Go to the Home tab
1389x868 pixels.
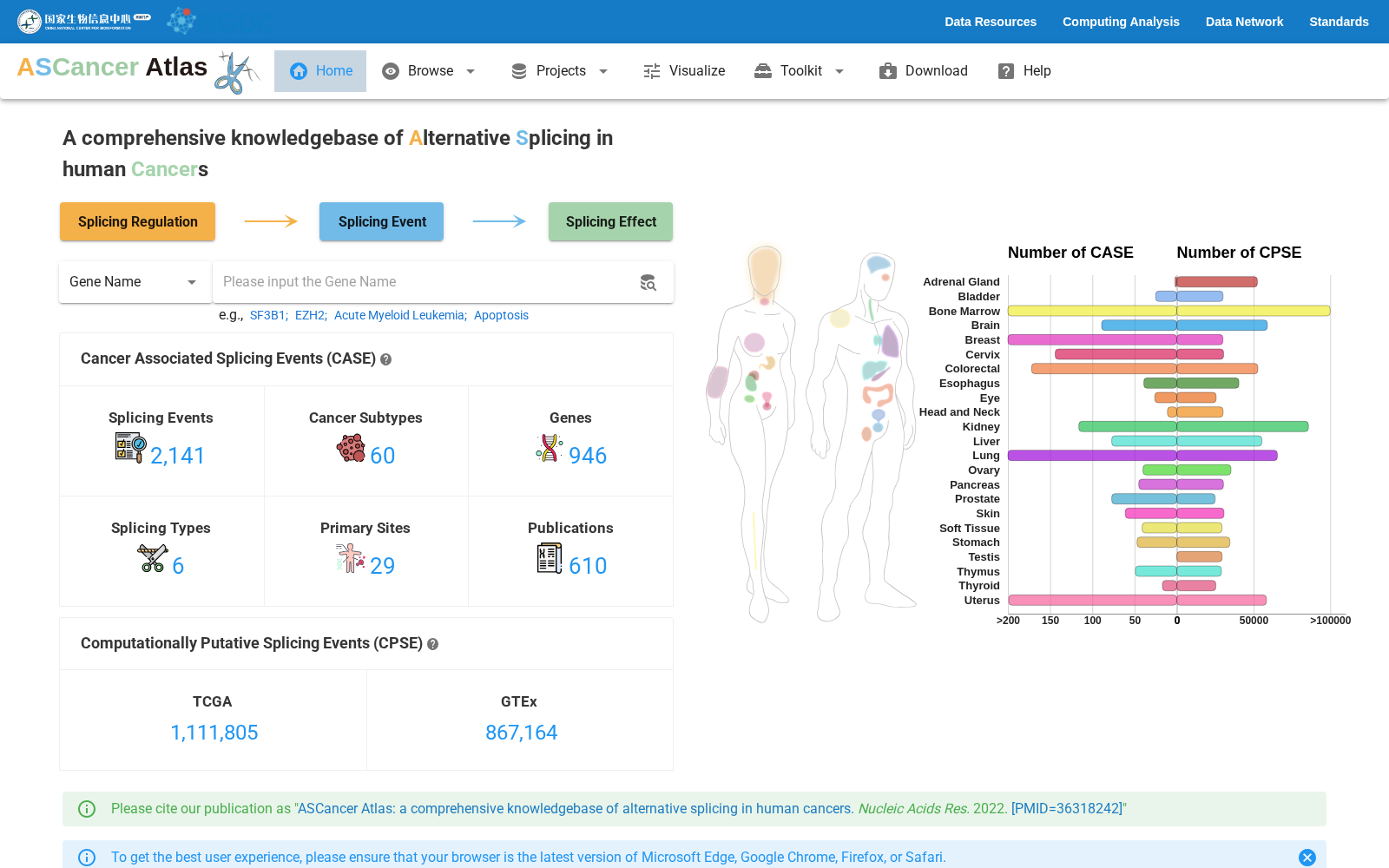click(320, 71)
